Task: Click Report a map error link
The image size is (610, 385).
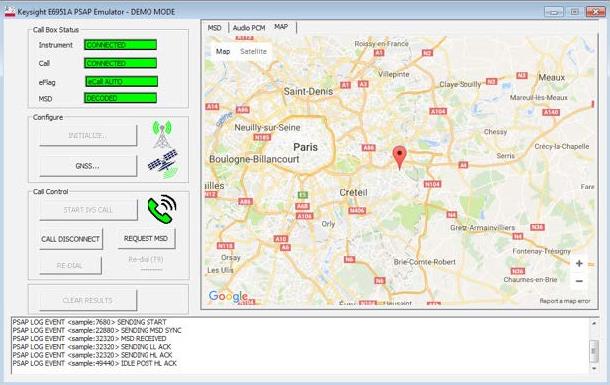Action: coord(564,301)
